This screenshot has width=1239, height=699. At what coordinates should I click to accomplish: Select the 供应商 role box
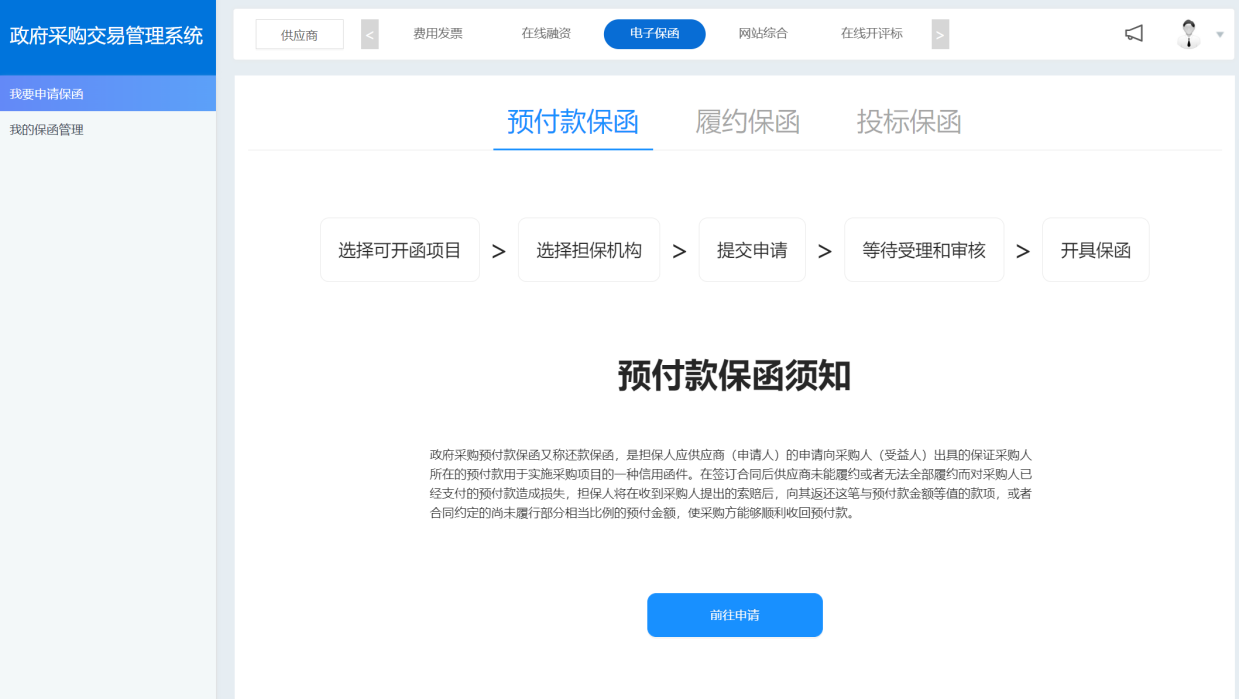click(x=299, y=35)
